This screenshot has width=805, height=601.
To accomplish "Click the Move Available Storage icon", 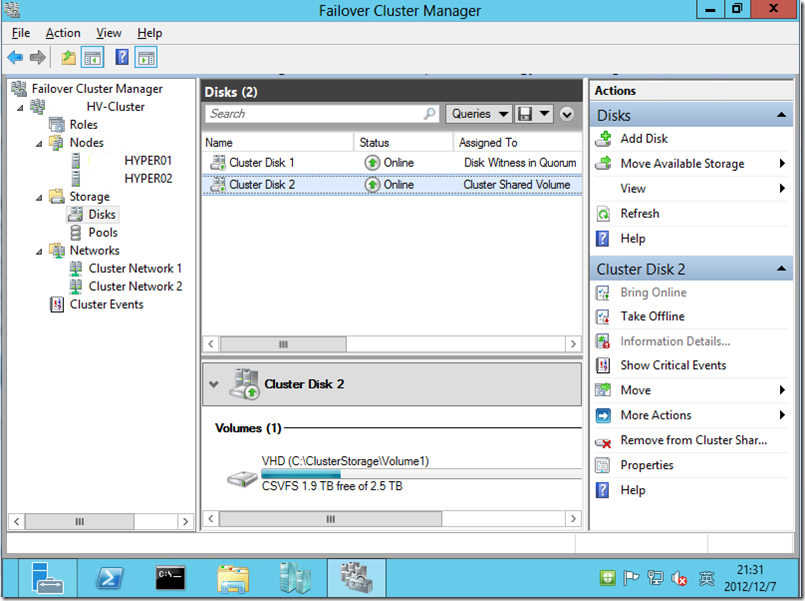I will pos(603,163).
